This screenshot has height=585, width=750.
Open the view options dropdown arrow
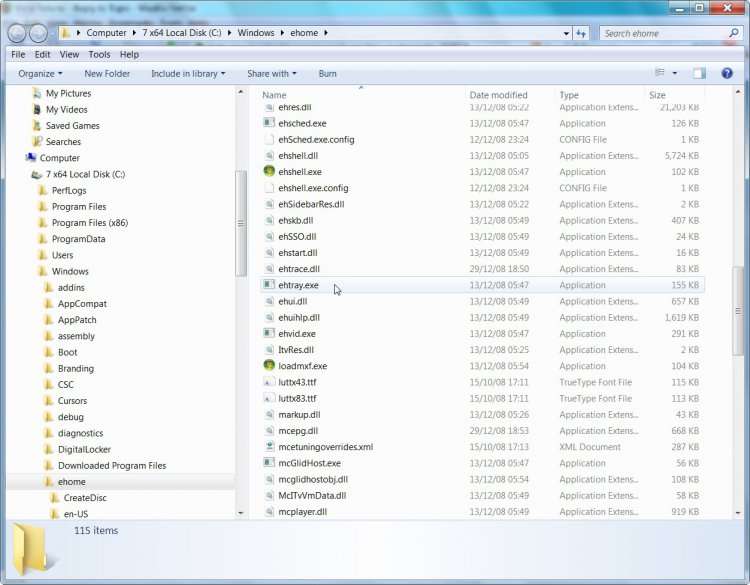point(674,73)
